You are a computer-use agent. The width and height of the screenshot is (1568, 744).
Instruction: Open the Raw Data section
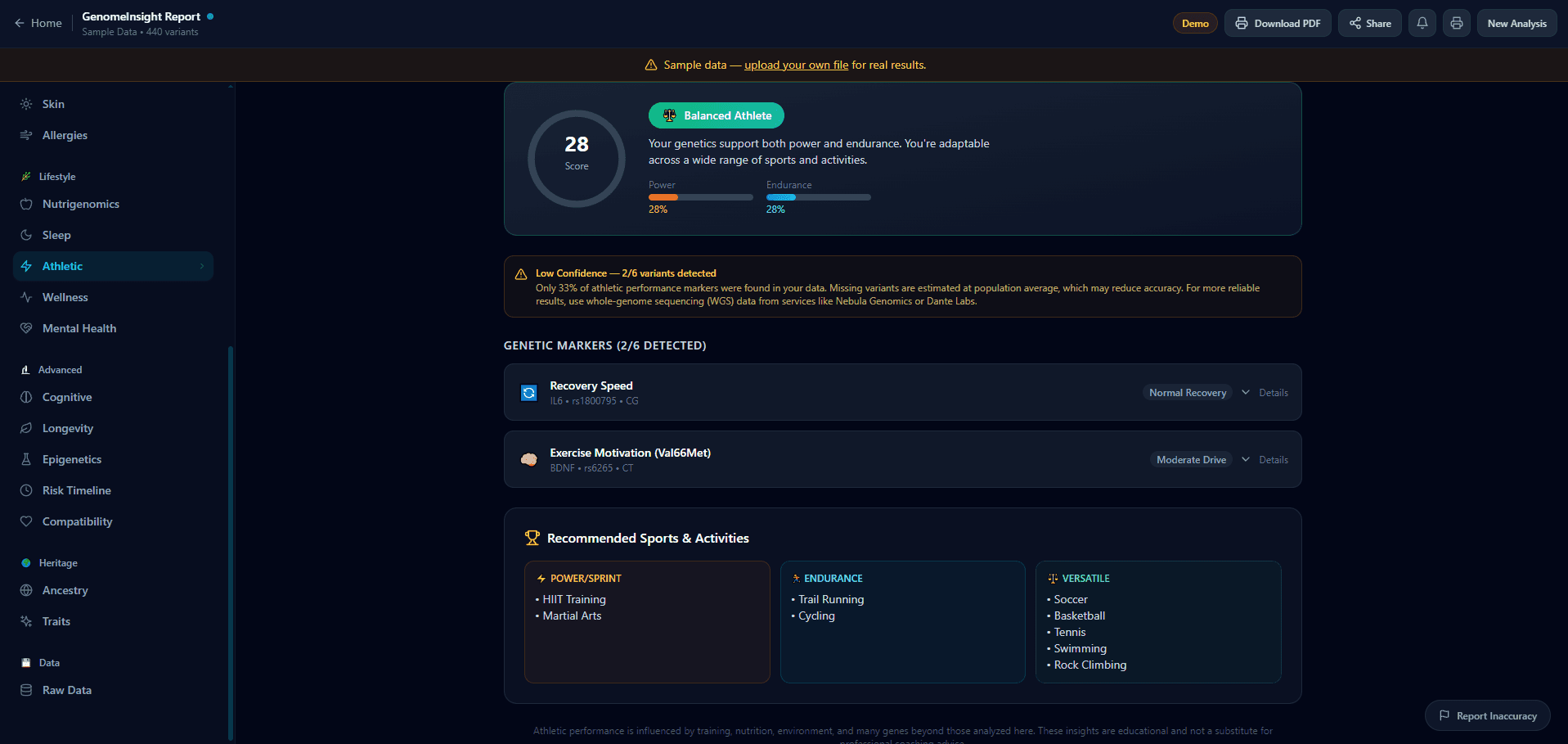point(66,690)
